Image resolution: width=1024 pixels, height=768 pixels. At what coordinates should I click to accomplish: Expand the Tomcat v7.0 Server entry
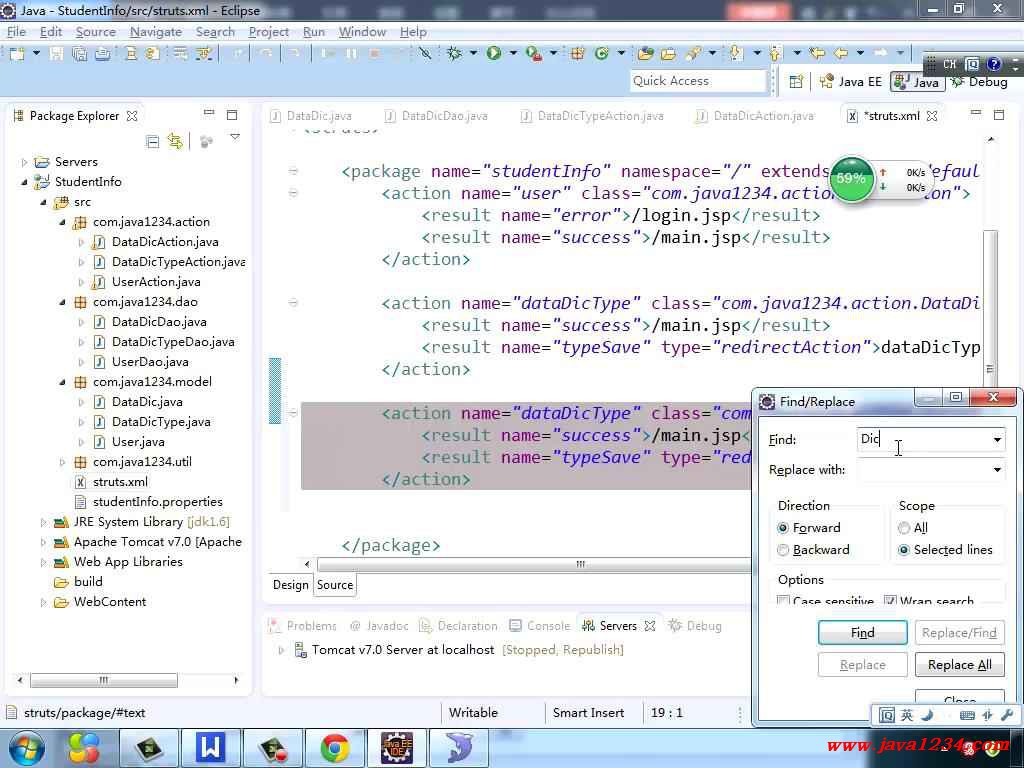[x=281, y=650]
